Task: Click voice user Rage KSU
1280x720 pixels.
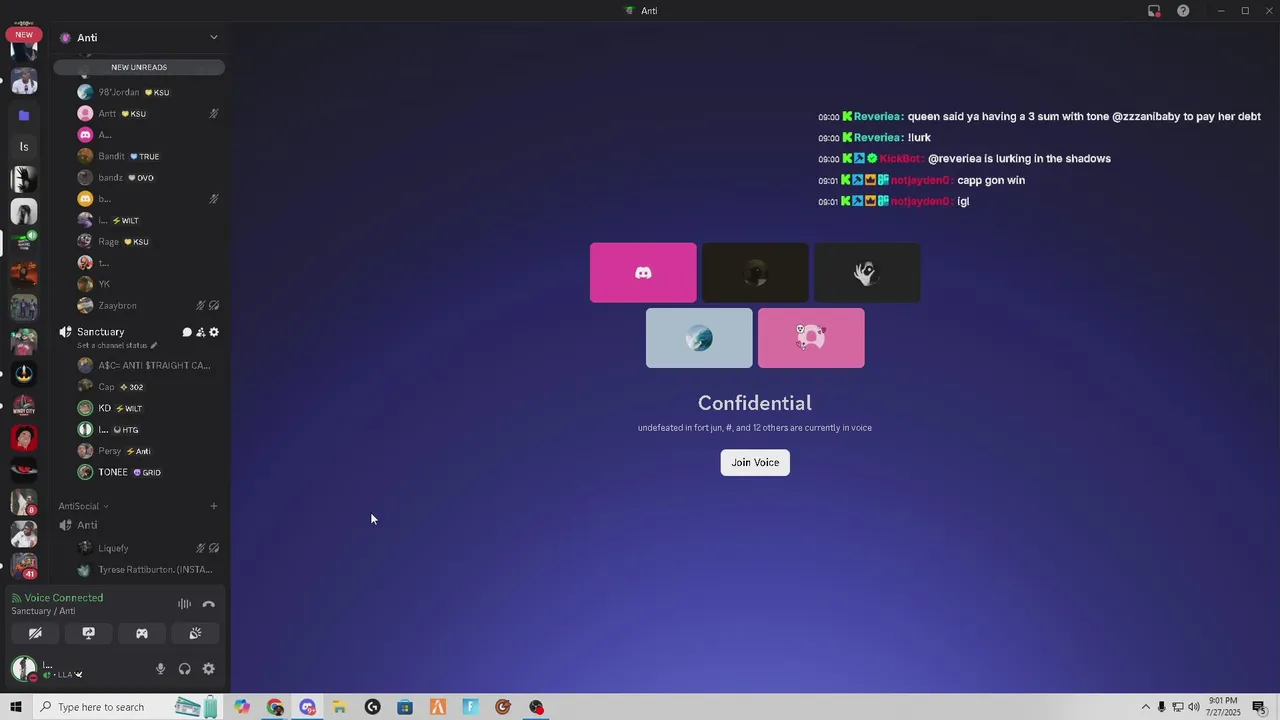Action: (x=150, y=241)
